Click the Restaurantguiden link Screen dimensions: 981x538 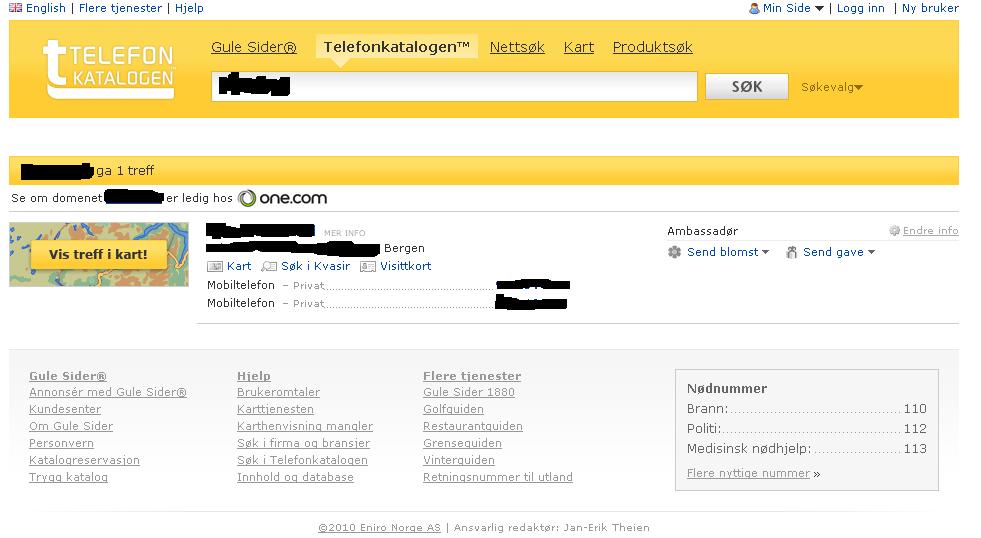pyautogui.click(x=472, y=426)
